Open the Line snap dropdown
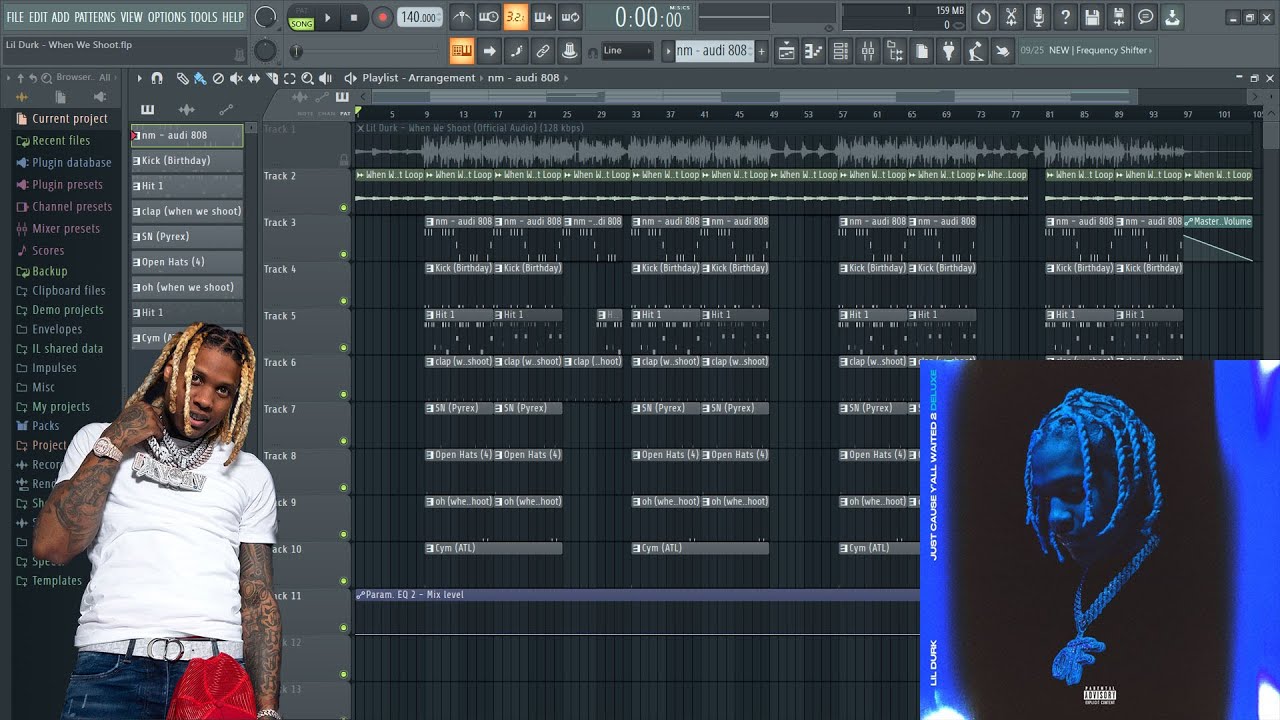Screen dimensions: 1280x720 [x=627, y=51]
